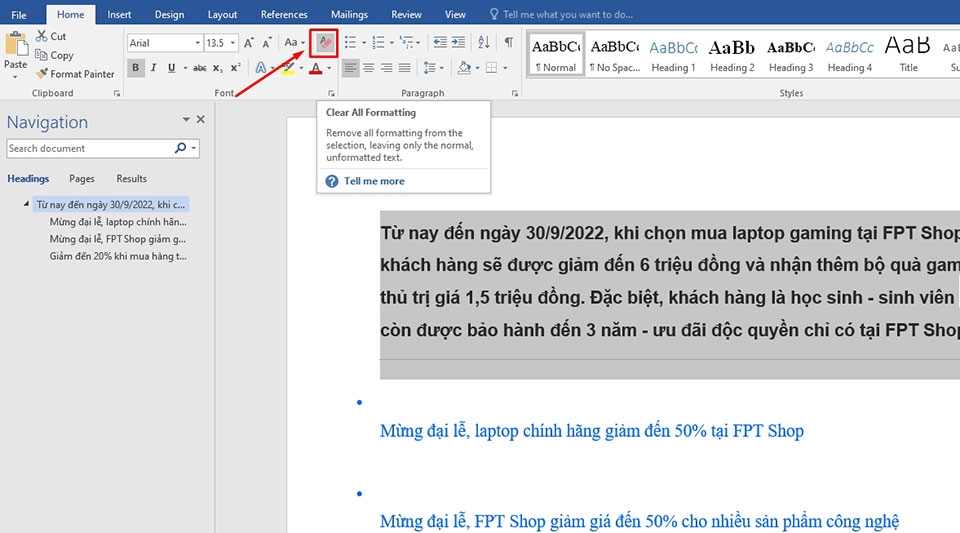The width and height of the screenshot is (960, 533).
Task: Sort text with the A-Z icon
Action: (484, 42)
